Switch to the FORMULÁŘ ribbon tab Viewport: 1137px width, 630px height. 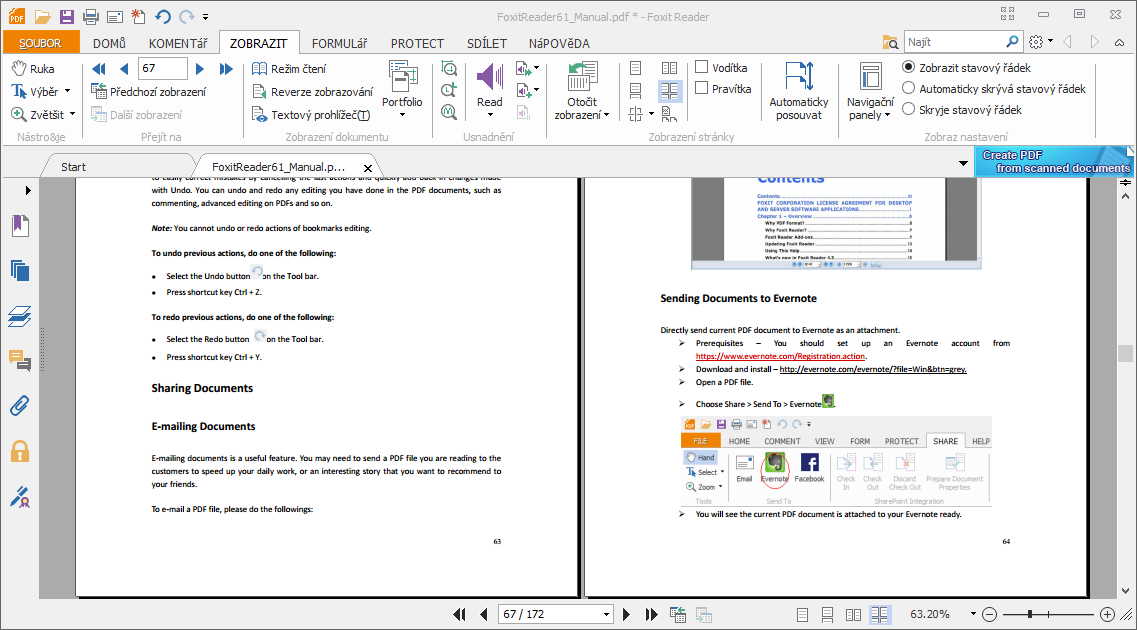click(x=339, y=43)
